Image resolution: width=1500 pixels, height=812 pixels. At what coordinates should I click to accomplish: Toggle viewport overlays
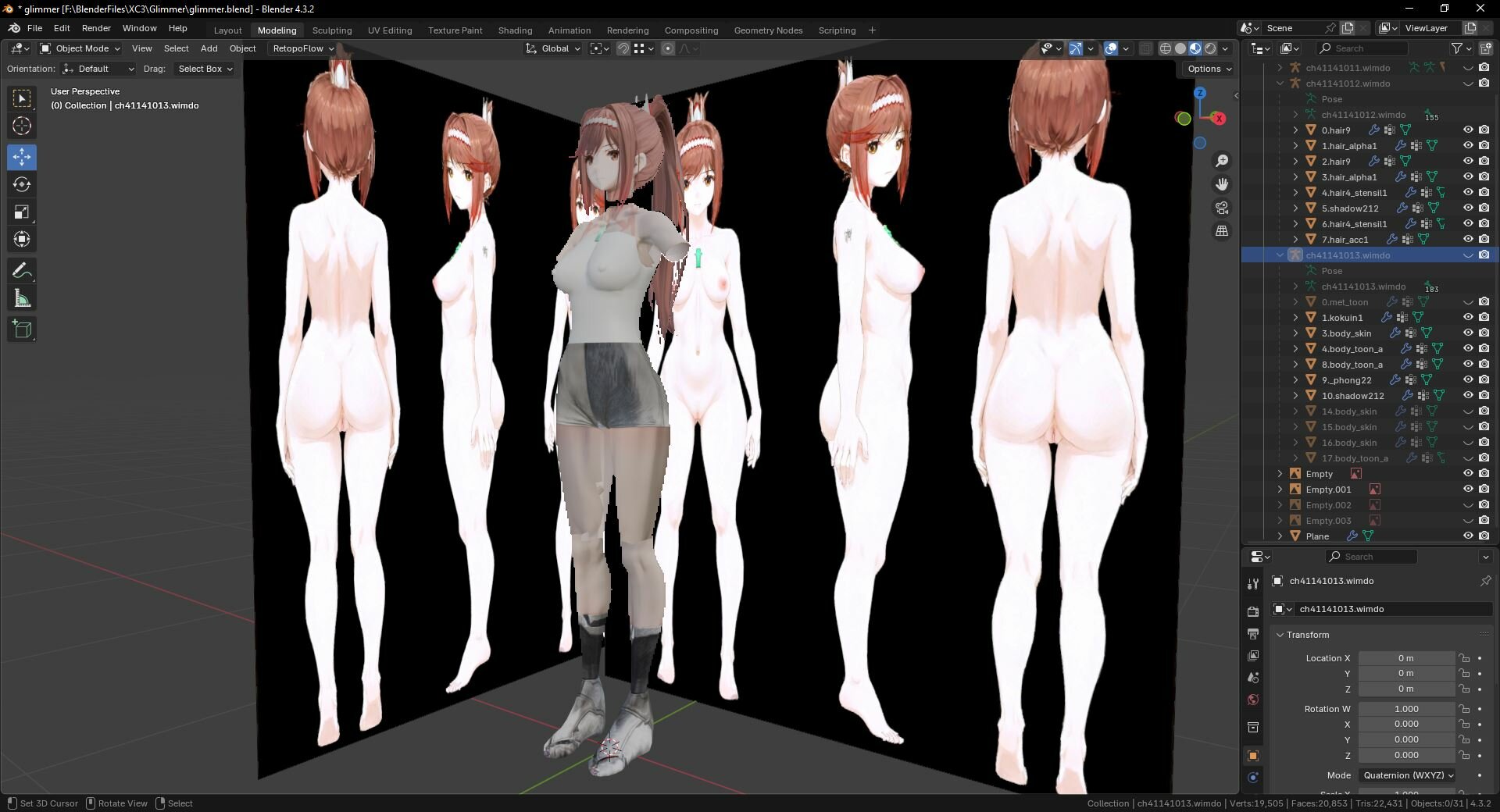click(x=1111, y=48)
